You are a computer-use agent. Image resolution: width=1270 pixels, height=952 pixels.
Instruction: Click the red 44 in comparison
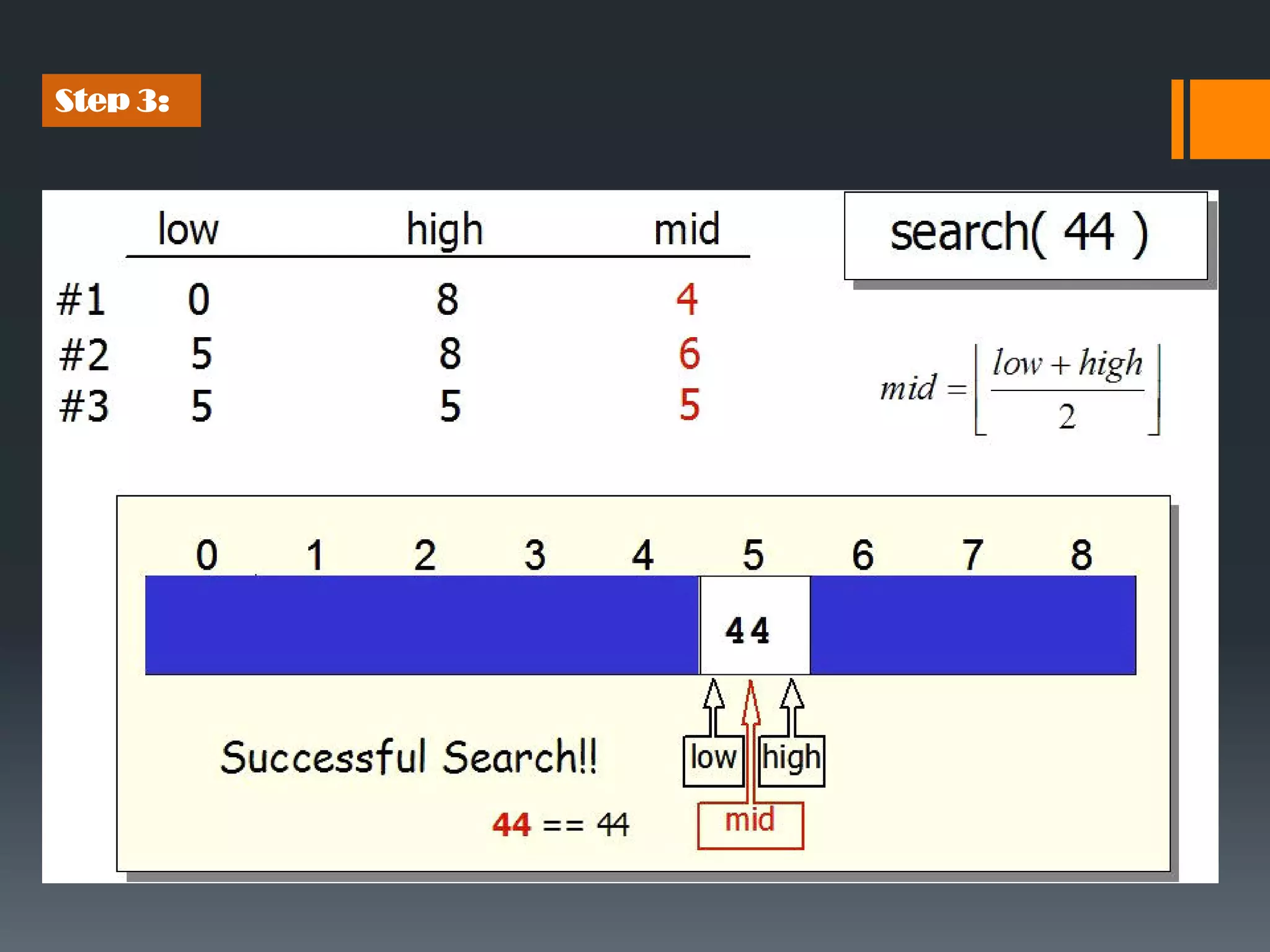(x=511, y=825)
